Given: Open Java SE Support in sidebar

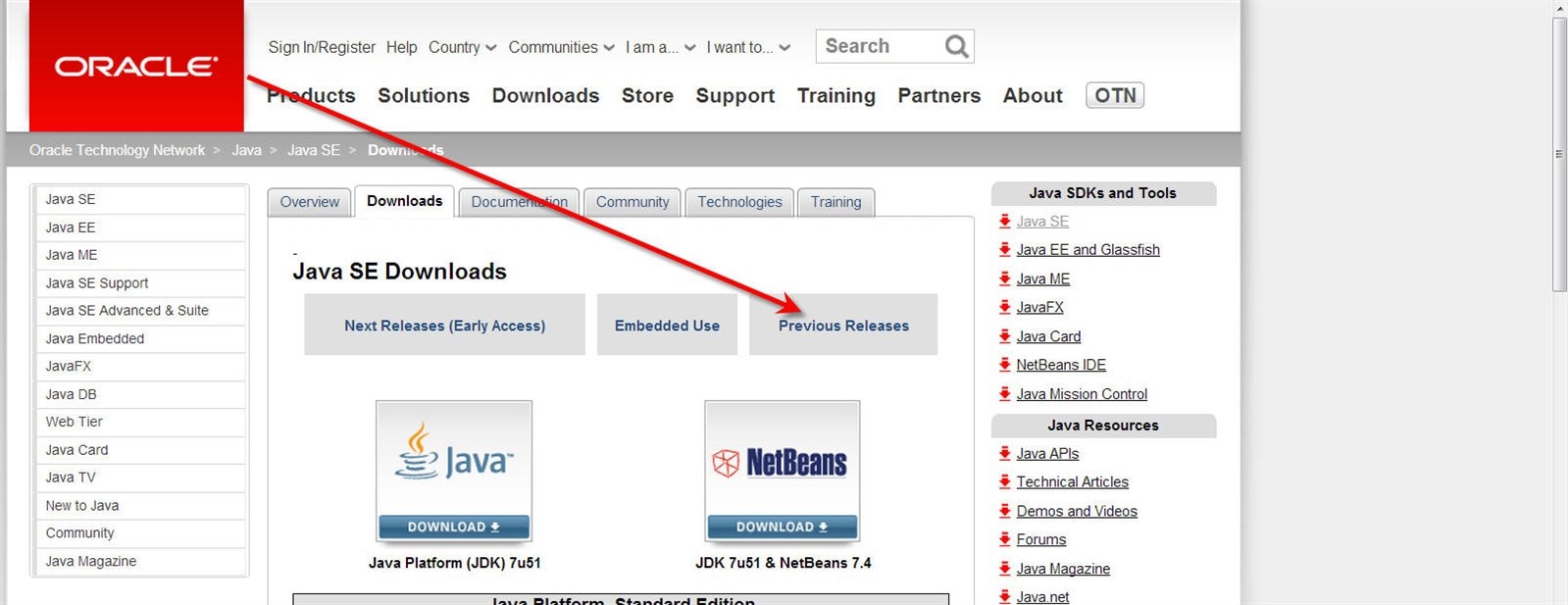Looking at the screenshot, I should click(x=140, y=283).
